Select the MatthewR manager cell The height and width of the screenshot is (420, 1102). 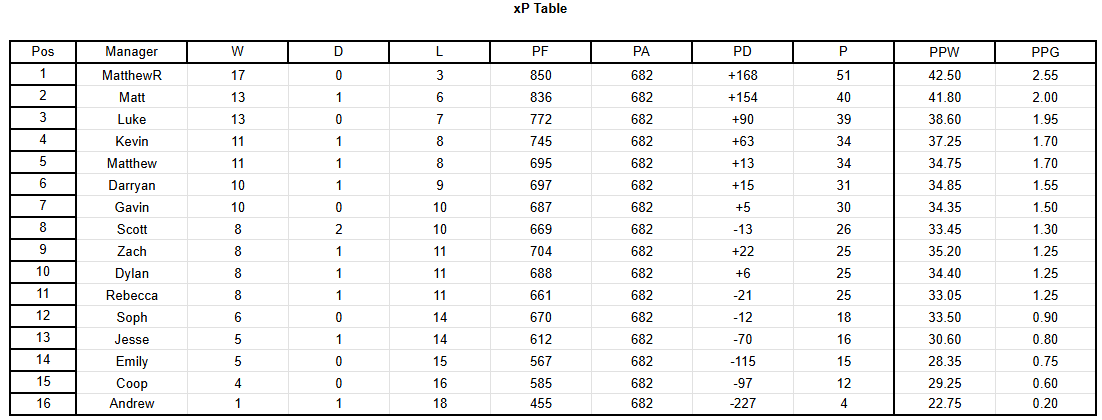131,75
